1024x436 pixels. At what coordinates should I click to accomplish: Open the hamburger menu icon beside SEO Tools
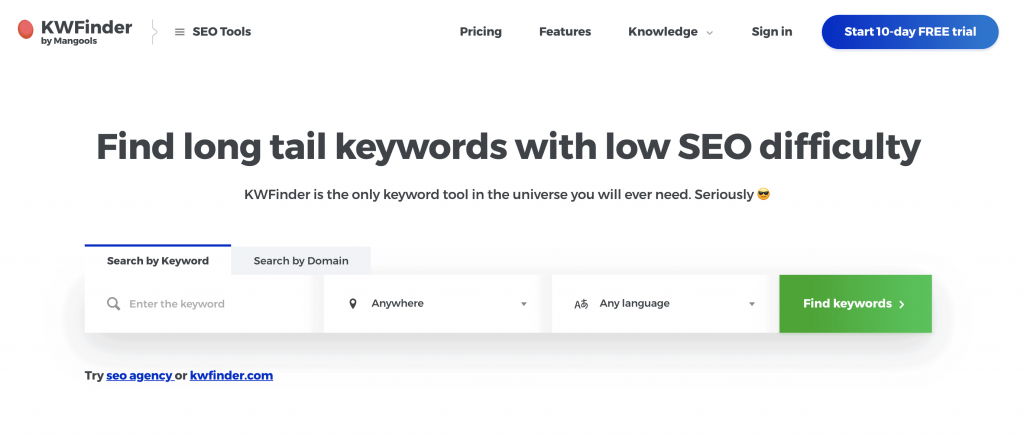[x=180, y=32]
